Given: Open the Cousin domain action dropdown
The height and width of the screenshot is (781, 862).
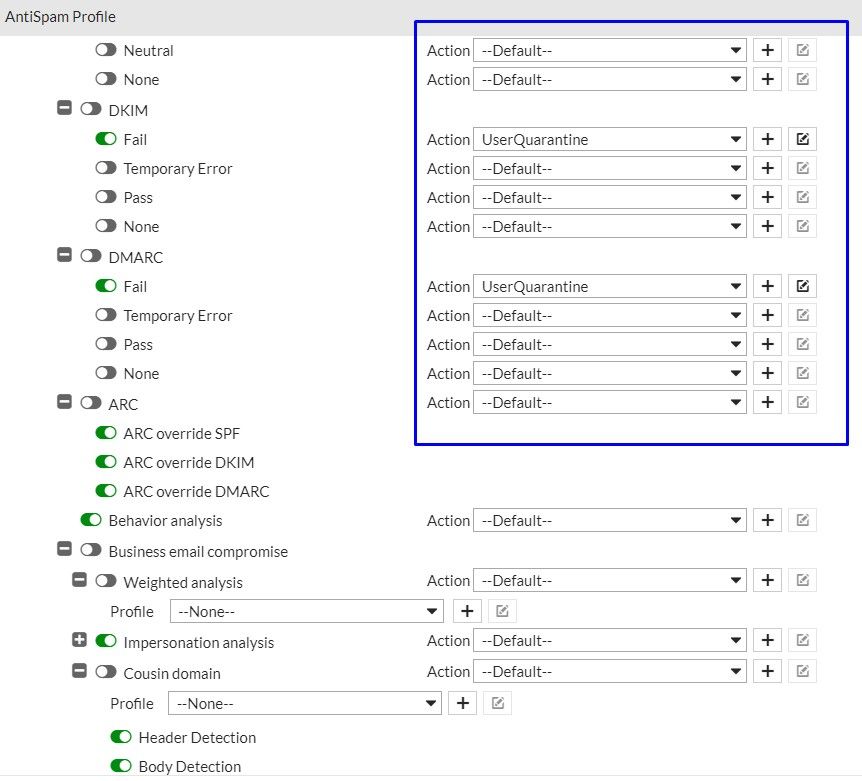Looking at the screenshot, I should (610, 672).
